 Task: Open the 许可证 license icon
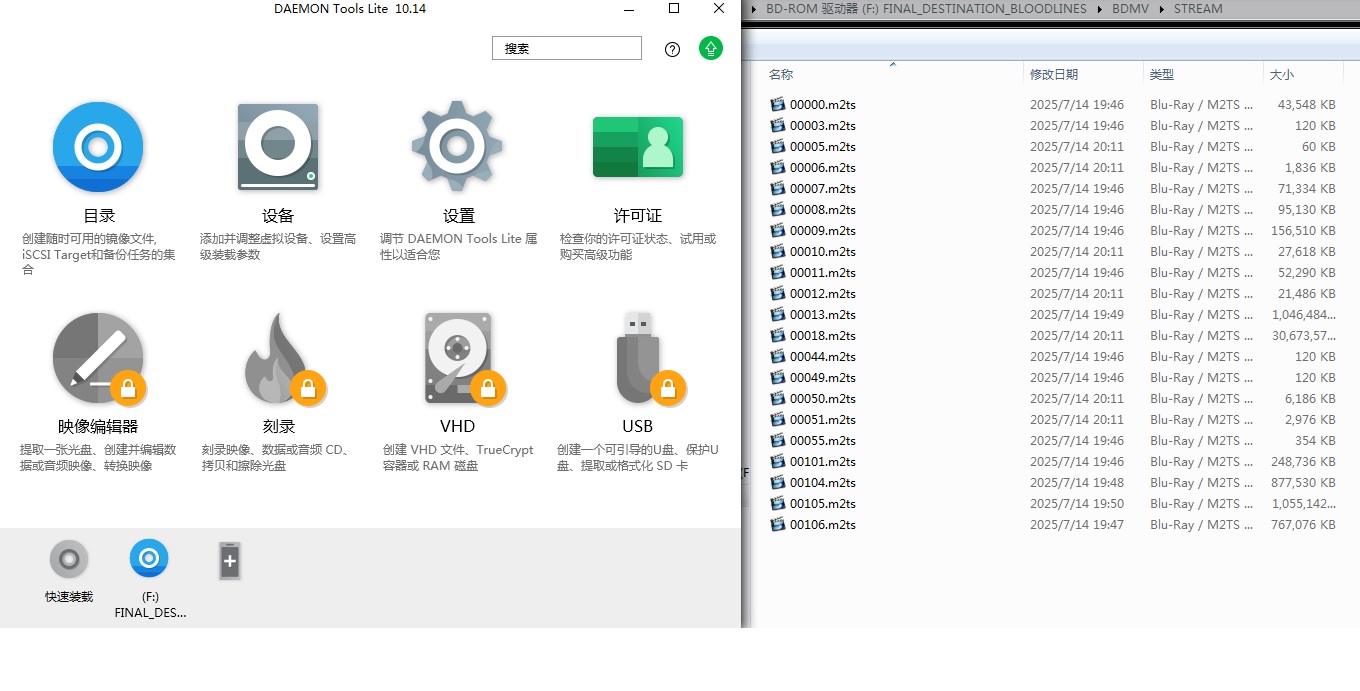[637, 147]
